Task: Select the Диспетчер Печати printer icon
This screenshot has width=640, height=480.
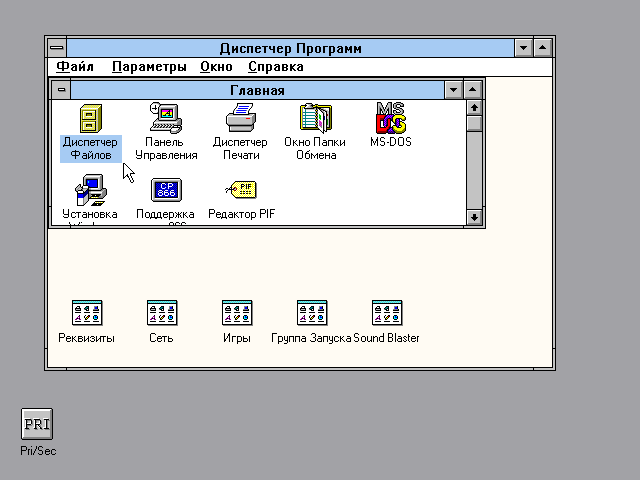Action: pos(241,118)
